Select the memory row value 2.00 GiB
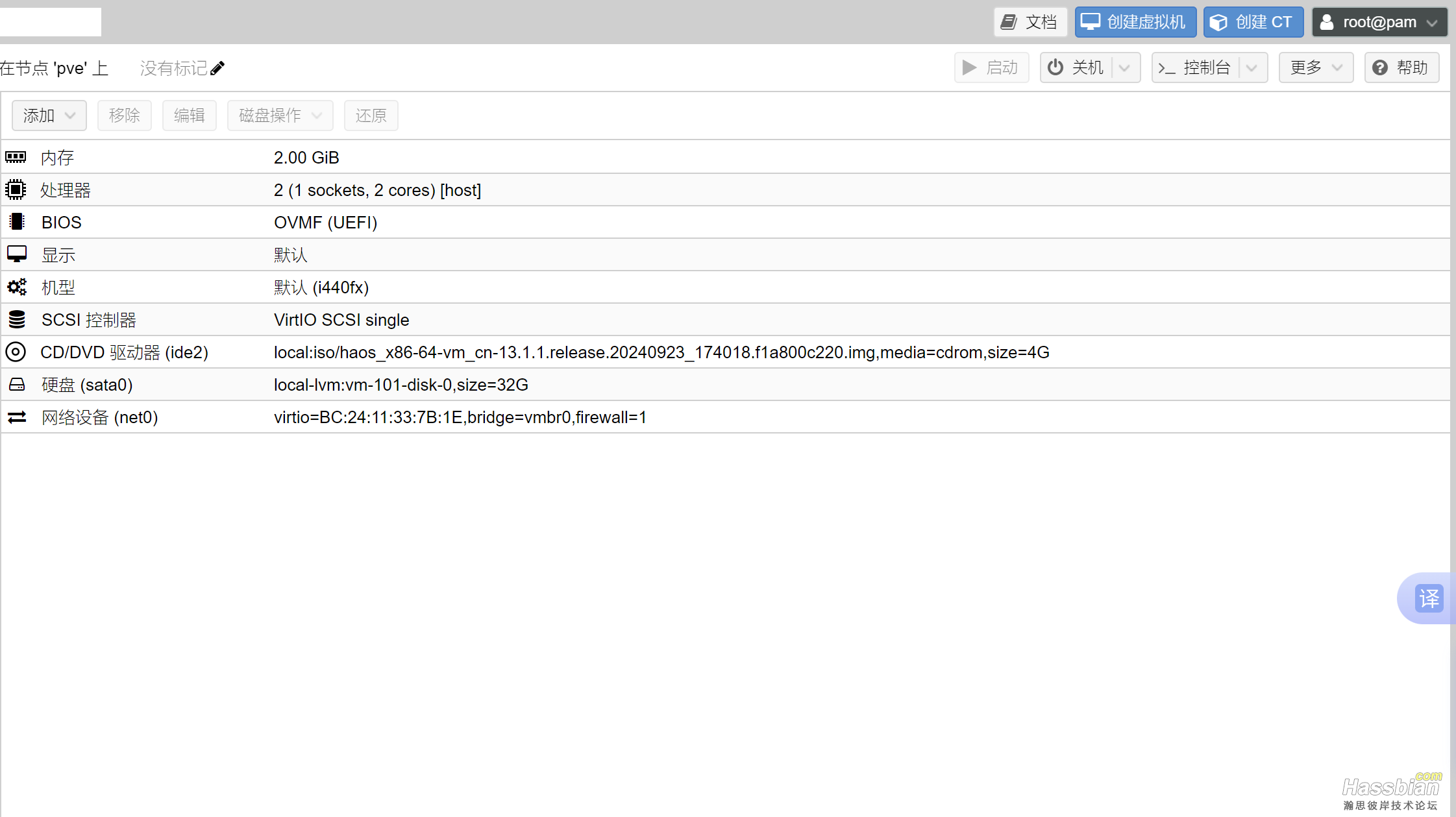Screen dimensions: 1456x817 pos(306,158)
